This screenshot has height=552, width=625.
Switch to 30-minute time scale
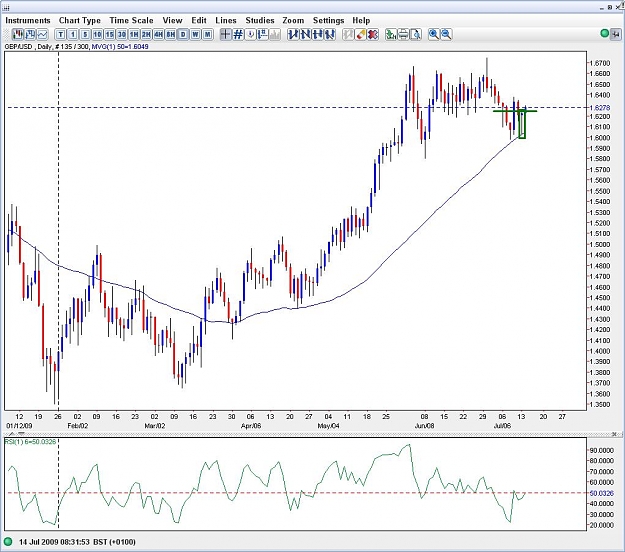coord(122,34)
